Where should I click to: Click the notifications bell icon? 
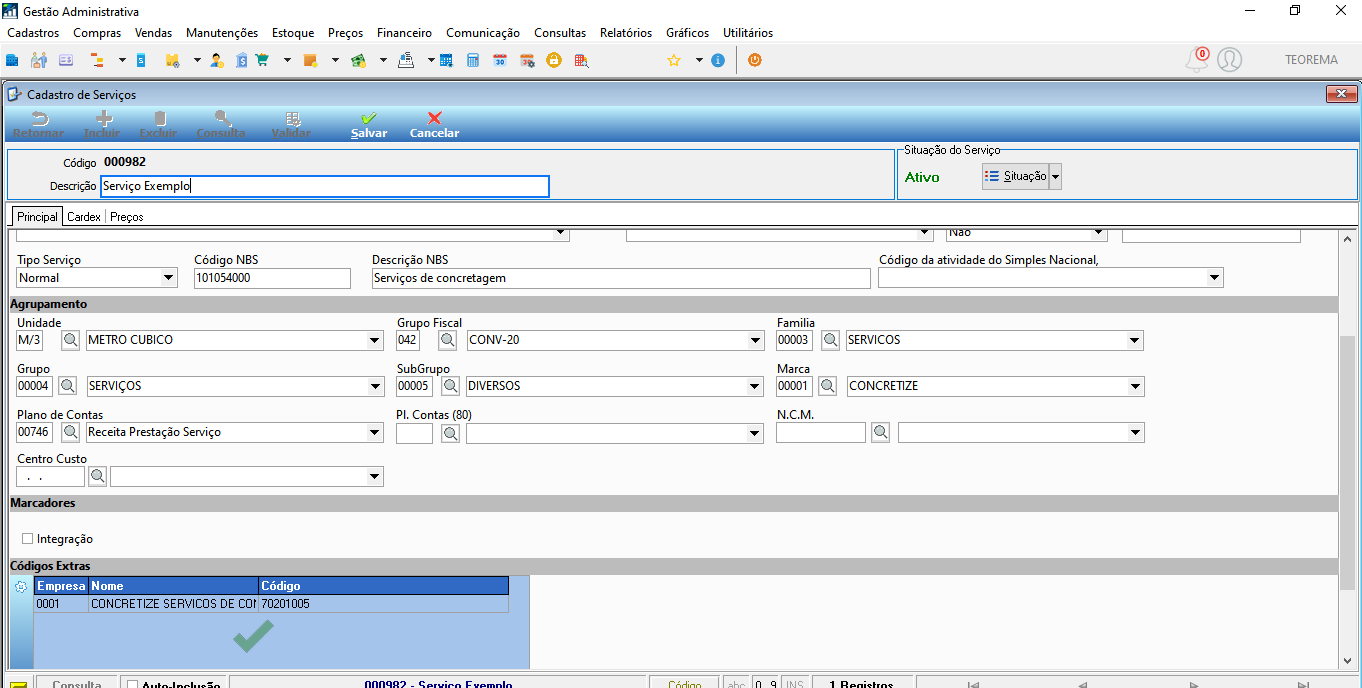coord(1196,60)
